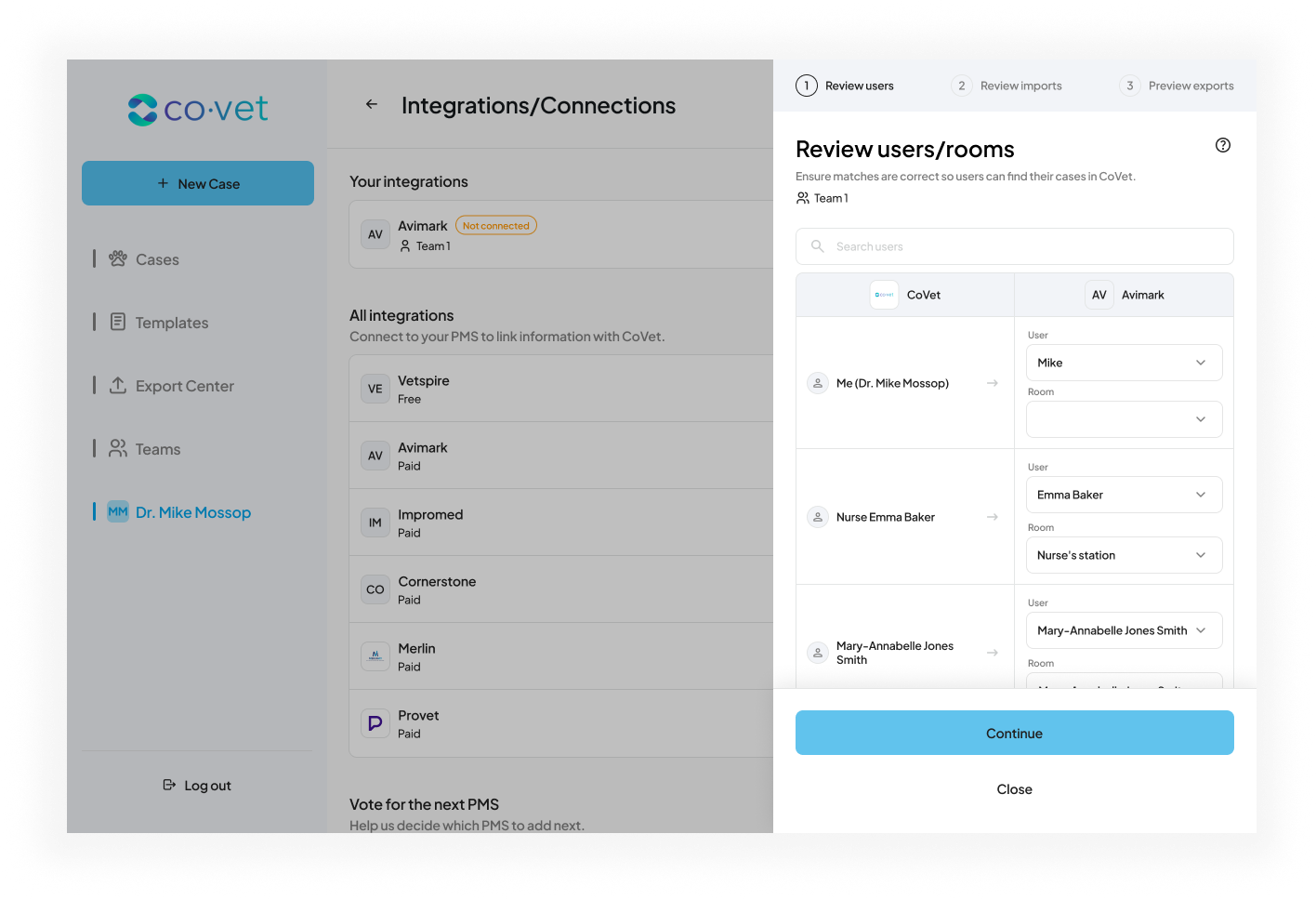Click the Merlin integration logo
Screen dimensions: 1316x900
[375, 656]
